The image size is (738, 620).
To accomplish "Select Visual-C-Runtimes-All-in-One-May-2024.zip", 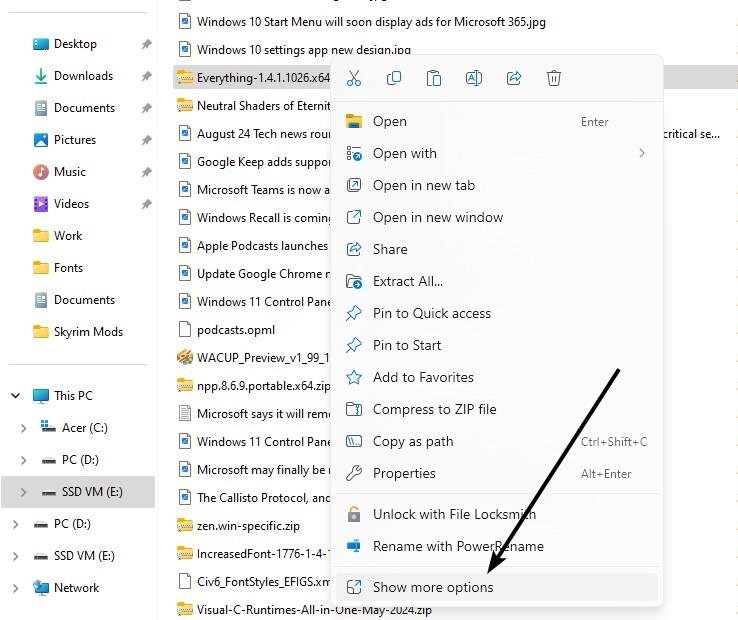I will tap(314, 610).
